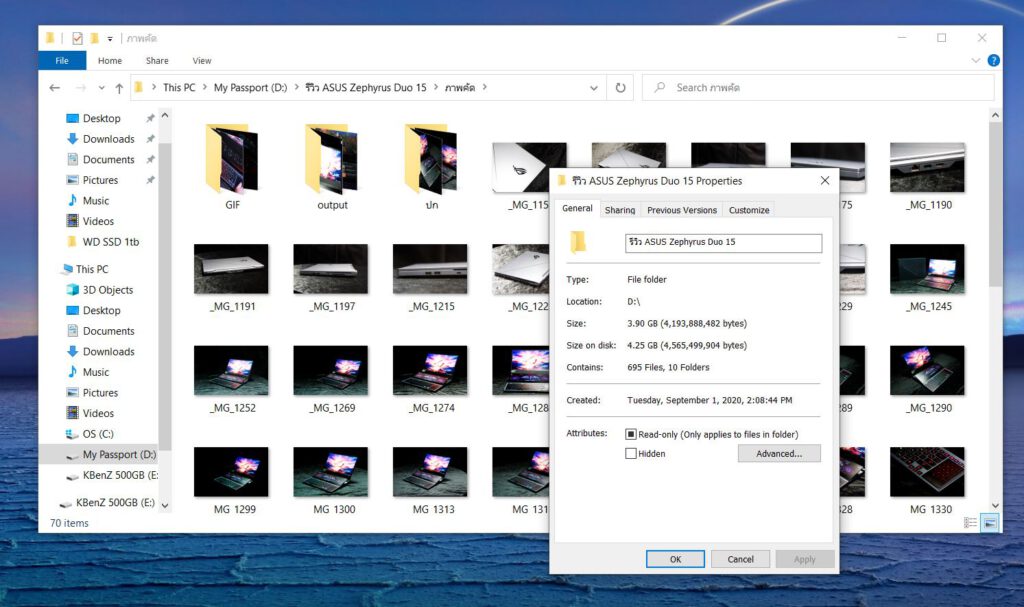The image size is (1024, 607).
Task: Click the Forward navigation arrow
Action: 80,88
